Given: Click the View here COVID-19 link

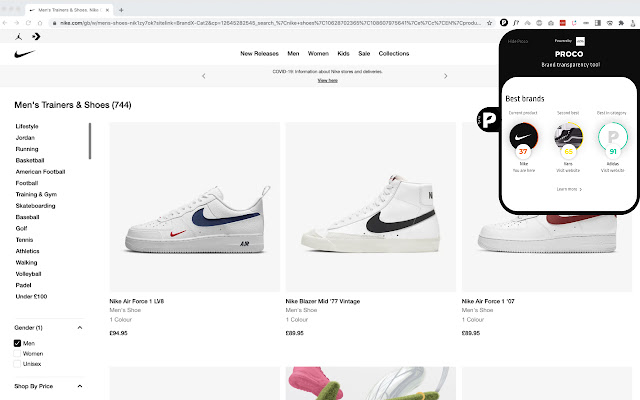Looking at the screenshot, I should [327, 80].
